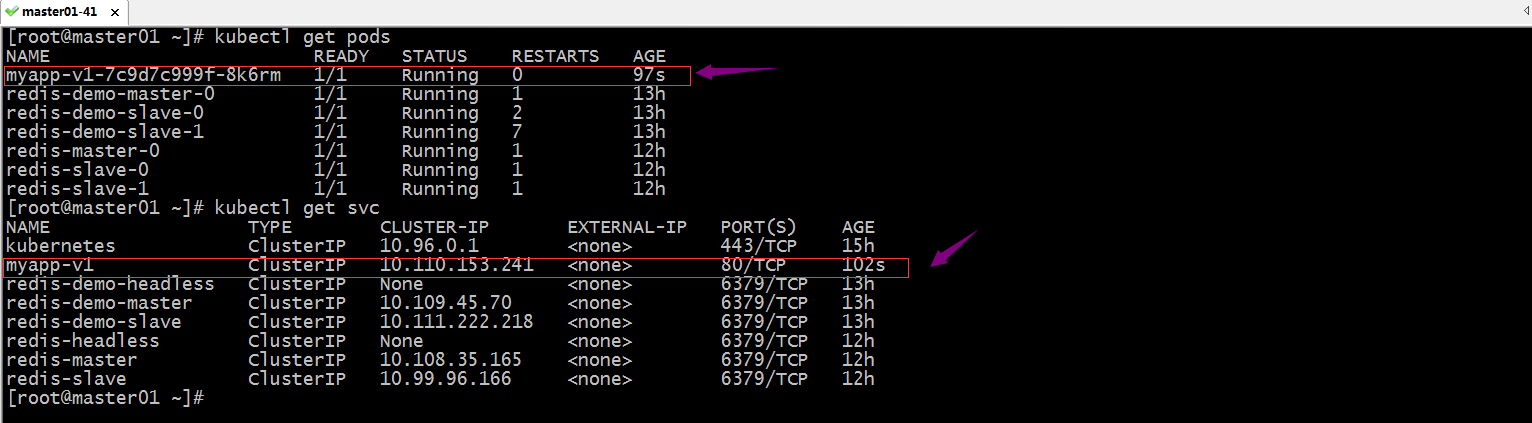The width and height of the screenshot is (1532, 423).
Task: Click the kubectl get pods command text
Action: point(303,37)
